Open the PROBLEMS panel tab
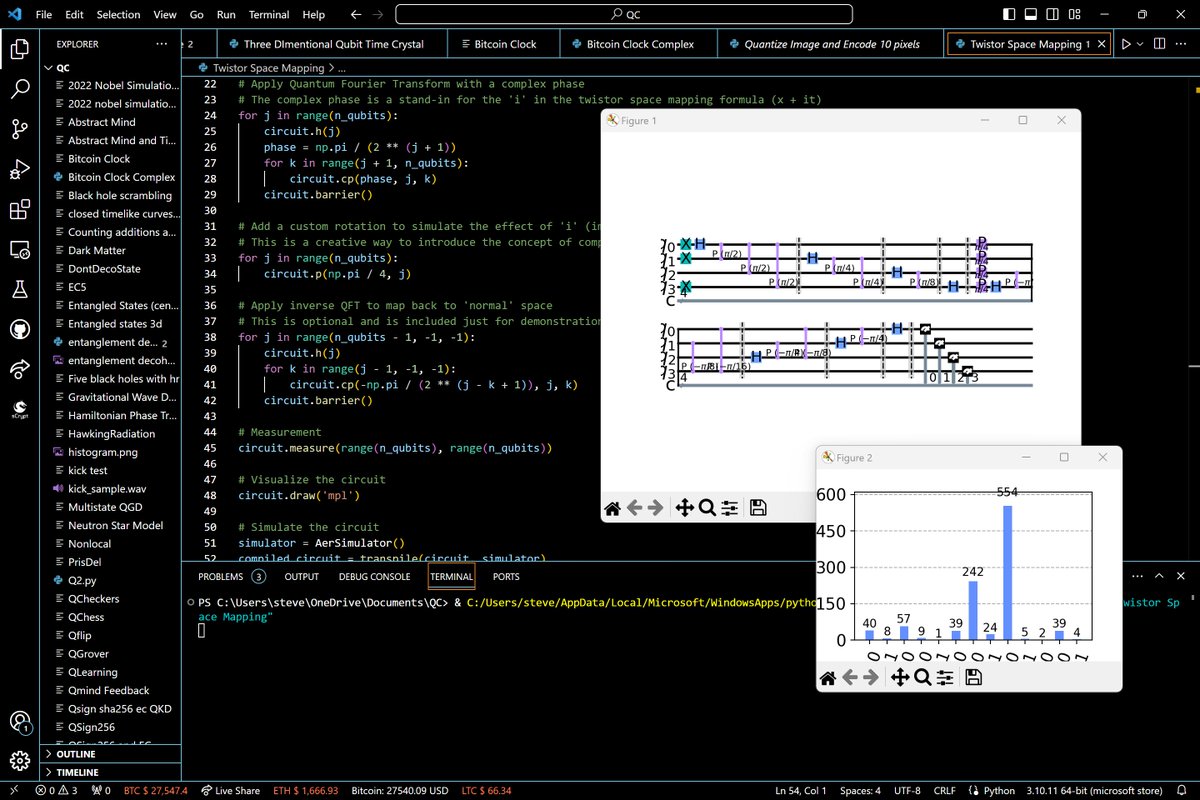This screenshot has width=1200, height=800. [x=220, y=576]
